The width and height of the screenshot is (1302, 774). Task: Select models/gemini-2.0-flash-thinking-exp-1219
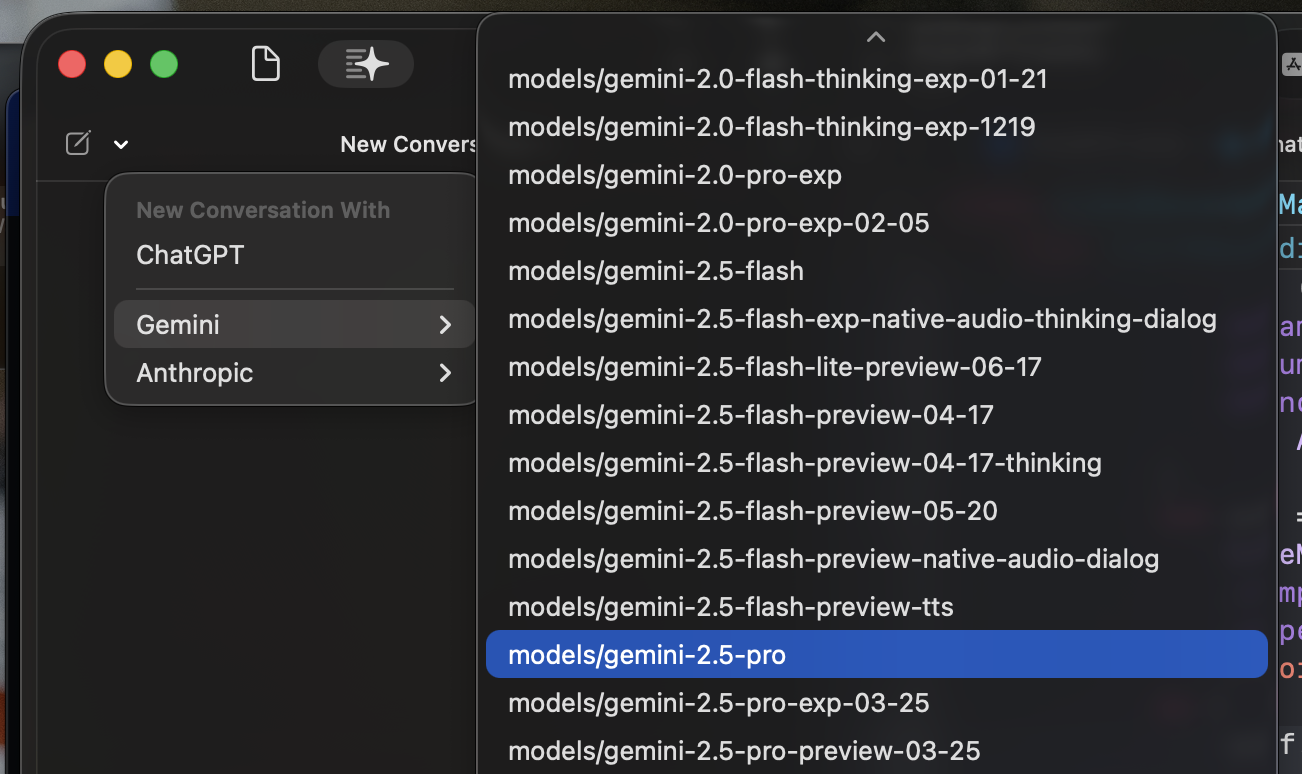click(772, 126)
